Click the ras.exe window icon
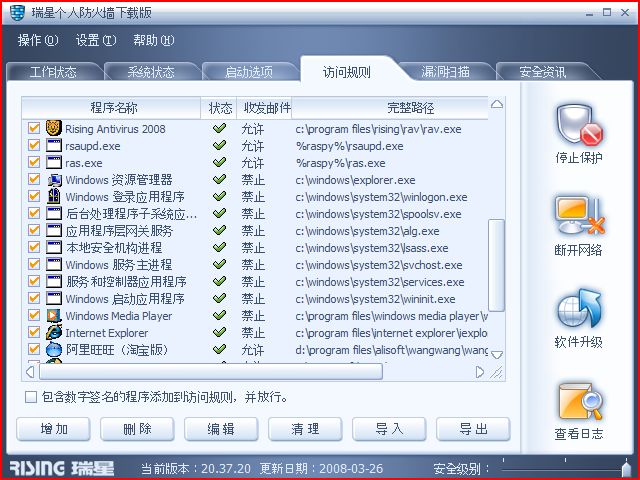The height and width of the screenshot is (480, 640). pos(54,162)
